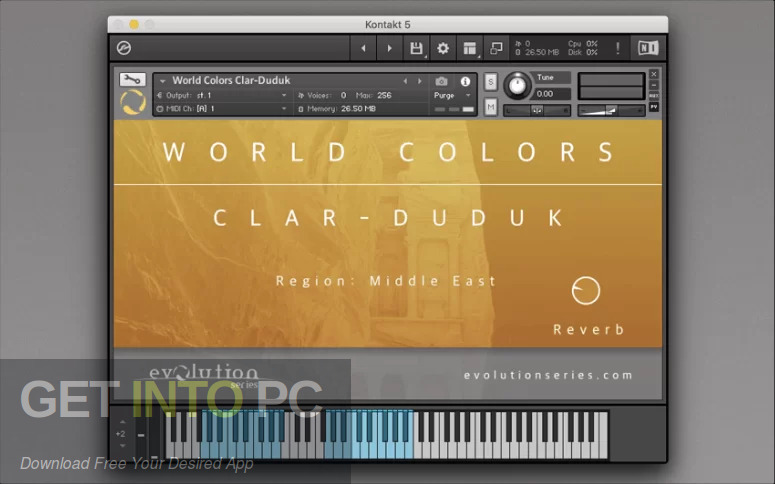The width and height of the screenshot is (775, 484).
Task: Go to next instrument with right arrow
Action: pos(389,48)
